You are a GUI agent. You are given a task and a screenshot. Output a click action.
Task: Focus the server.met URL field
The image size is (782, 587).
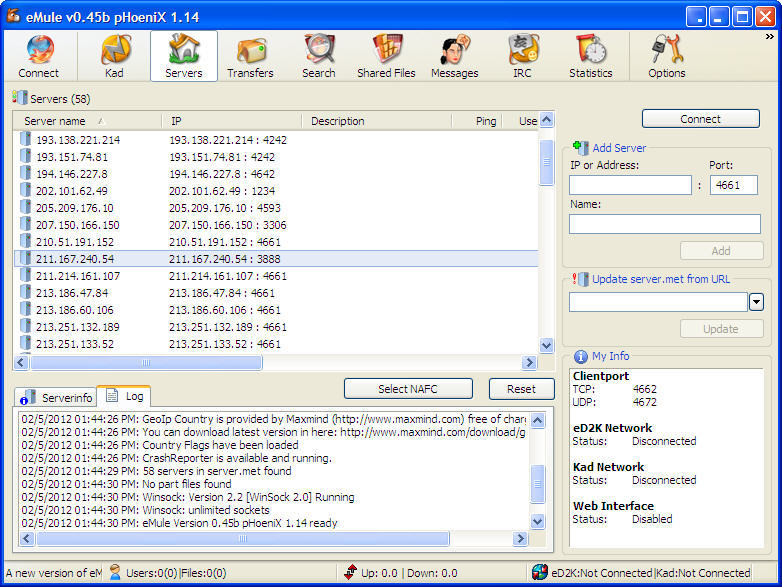point(658,302)
